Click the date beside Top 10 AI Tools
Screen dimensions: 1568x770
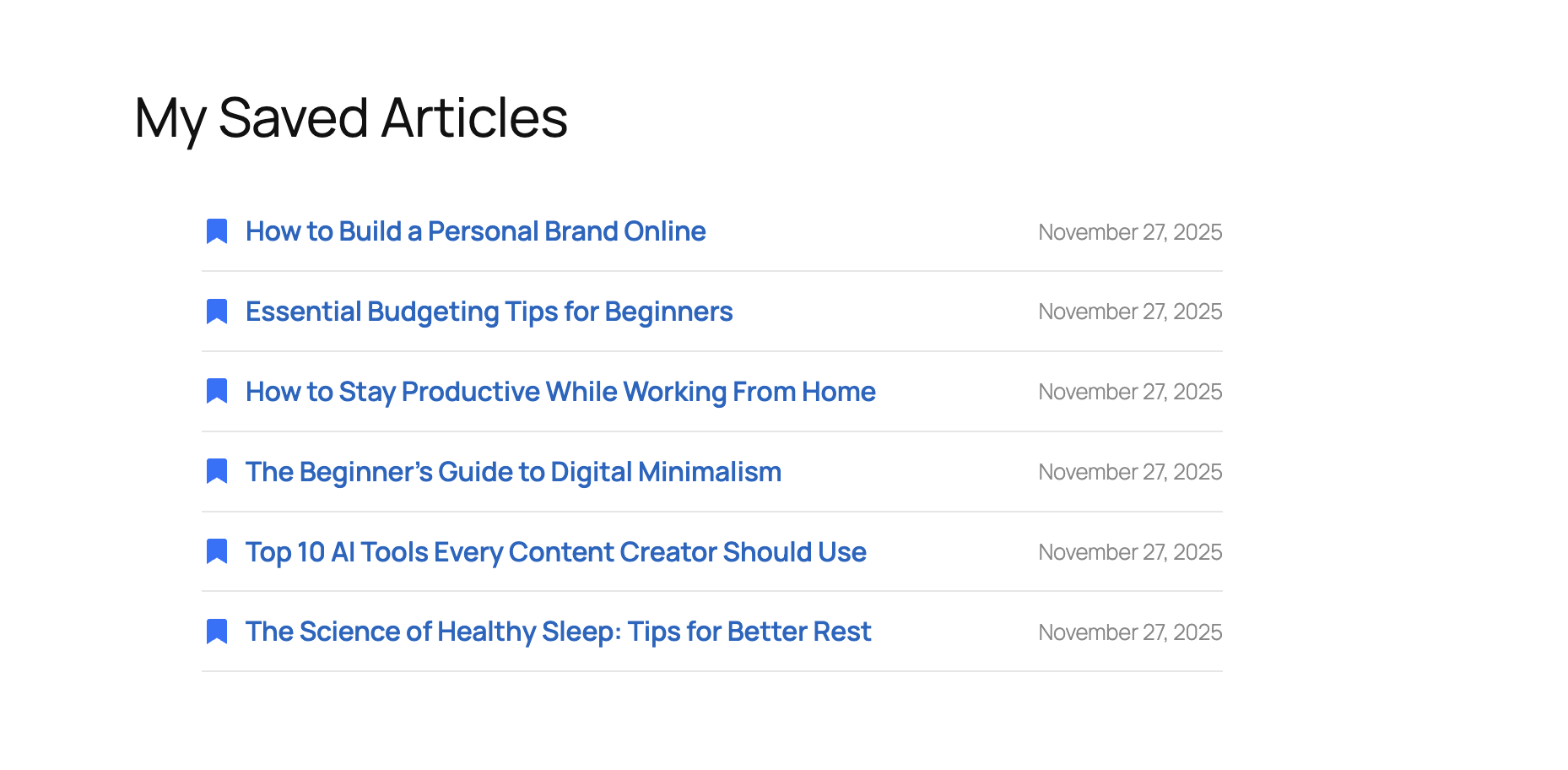click(x=1129, y=551)
